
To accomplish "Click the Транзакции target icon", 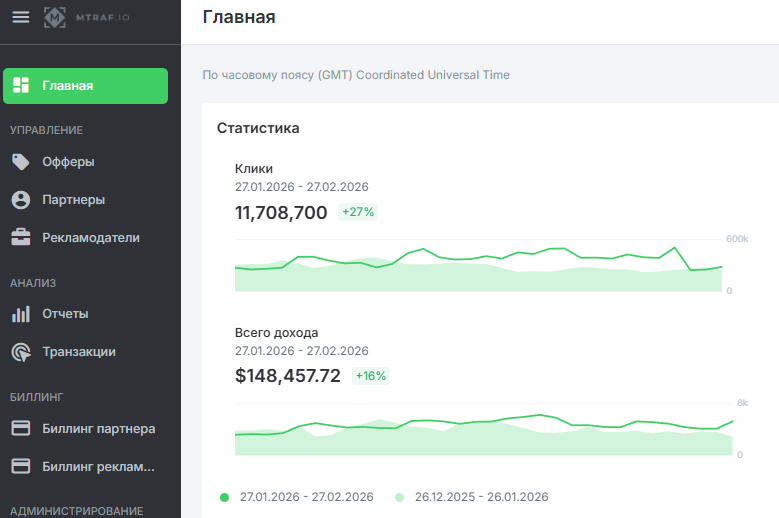I will [x=20, y=352].
